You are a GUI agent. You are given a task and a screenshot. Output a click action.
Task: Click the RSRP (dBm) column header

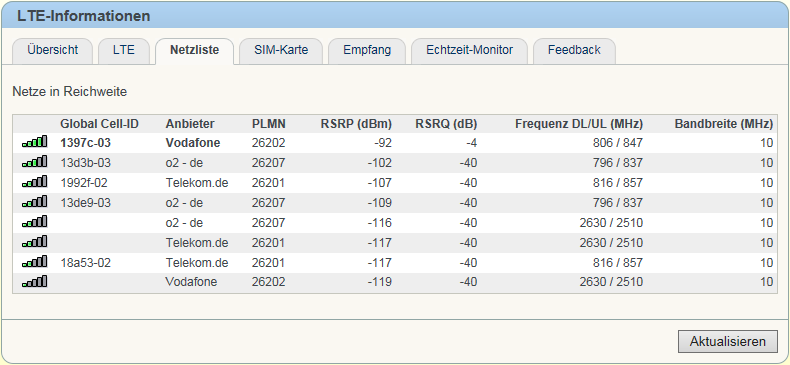tap(356, 124)
